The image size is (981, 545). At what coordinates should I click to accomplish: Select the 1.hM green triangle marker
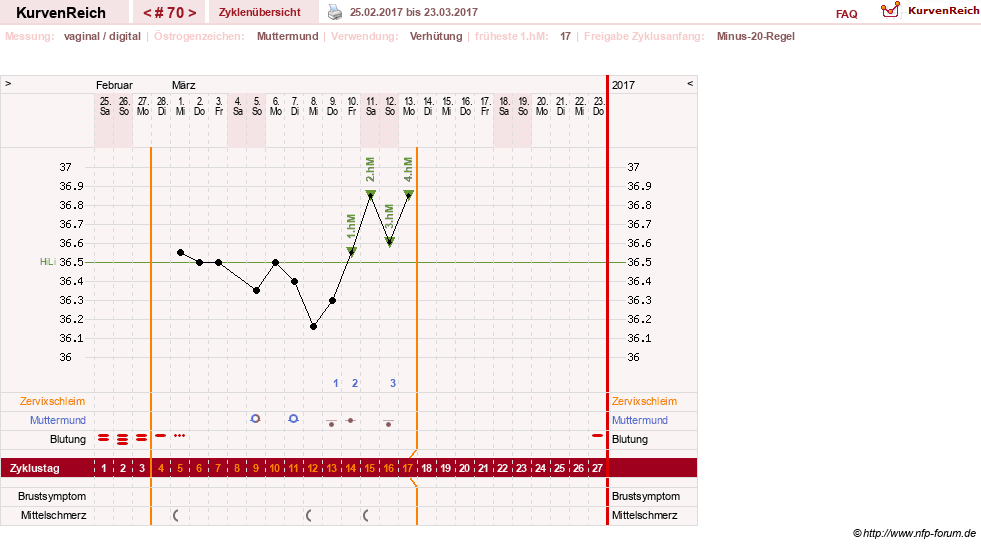[x=352, y=252]
